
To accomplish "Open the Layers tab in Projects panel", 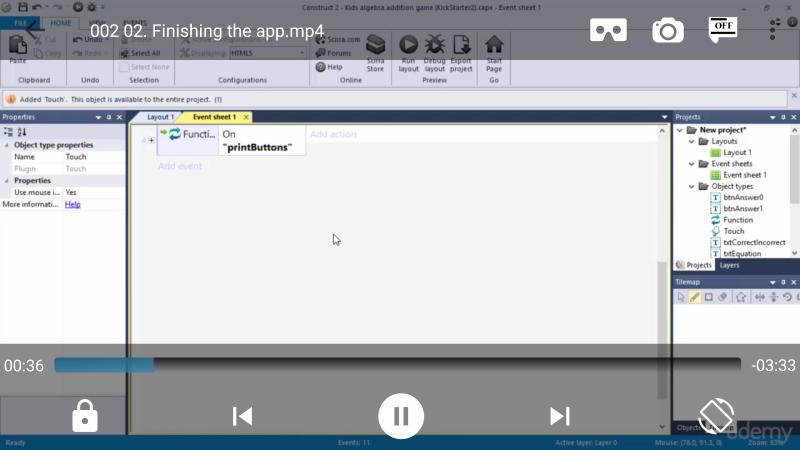I will point(729,265).
